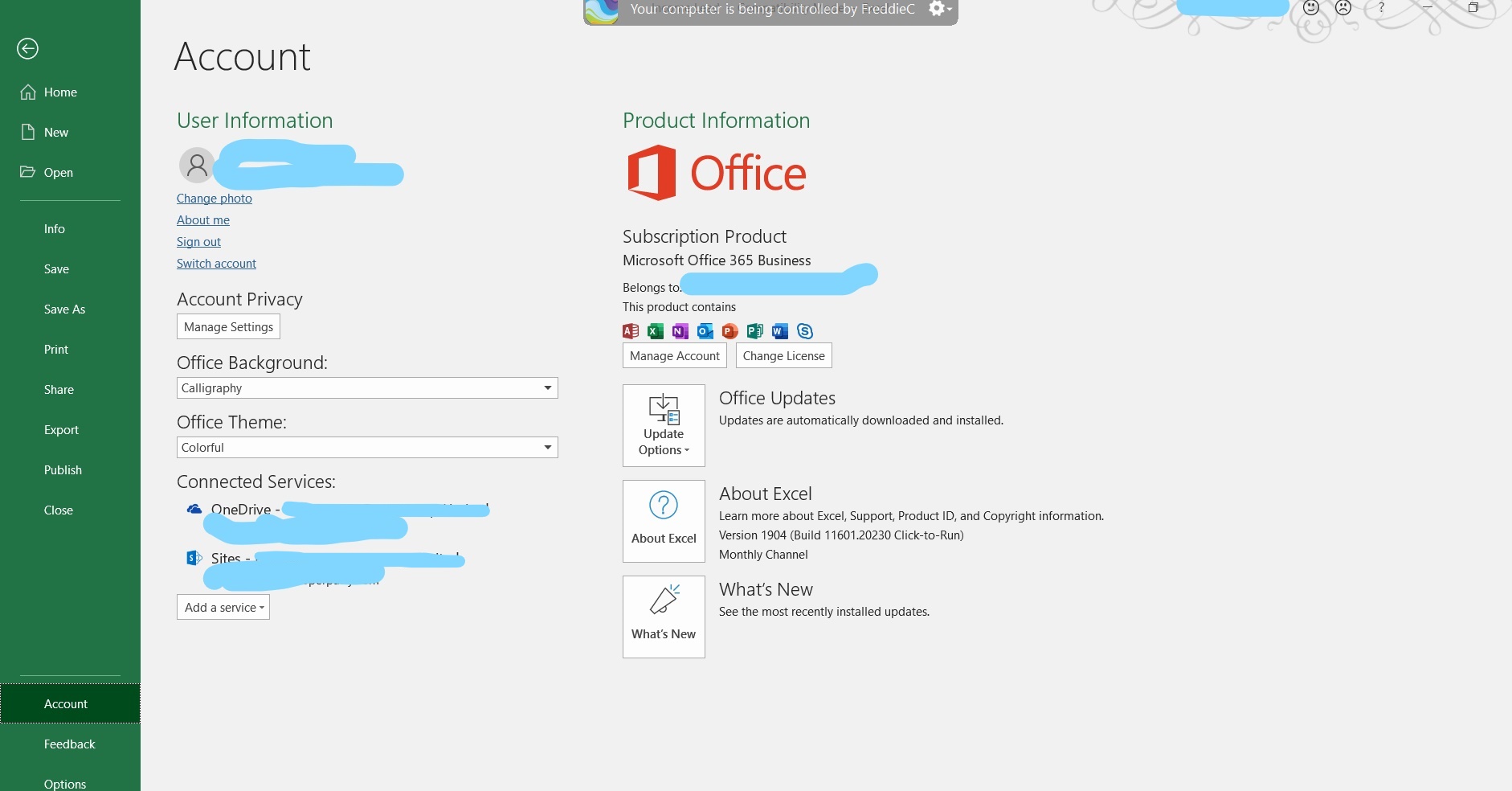Go to Home in the sidebar

click(x=70, y=92)
